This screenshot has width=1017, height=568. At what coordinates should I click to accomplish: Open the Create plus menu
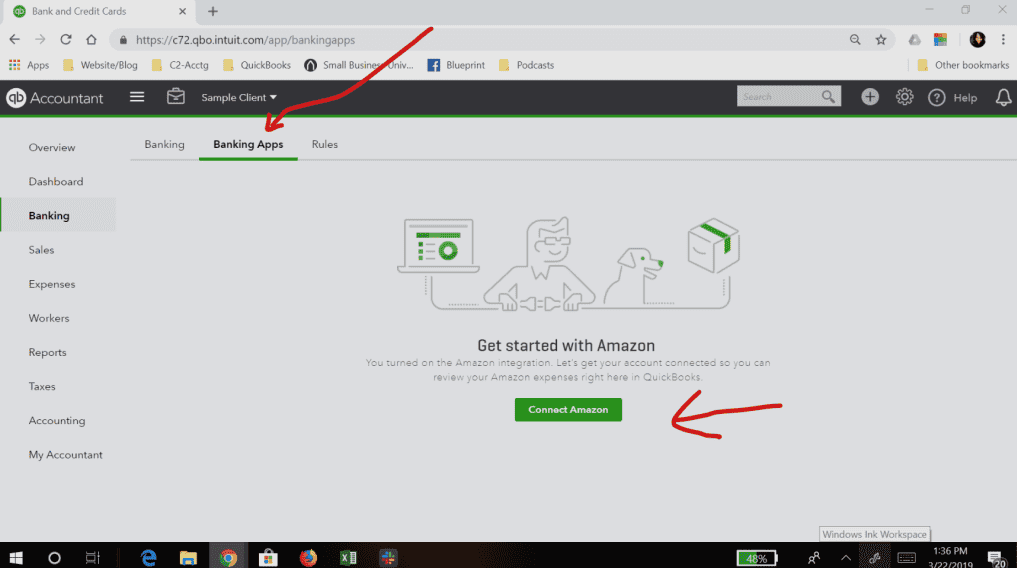point(870,97)
